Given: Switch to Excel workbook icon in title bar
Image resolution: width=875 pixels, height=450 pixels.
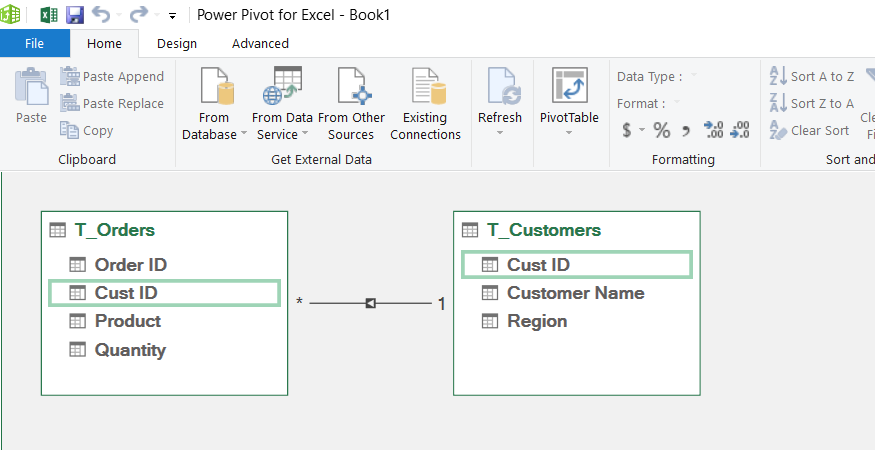Looking at the screenshot, I should [49, 15].
